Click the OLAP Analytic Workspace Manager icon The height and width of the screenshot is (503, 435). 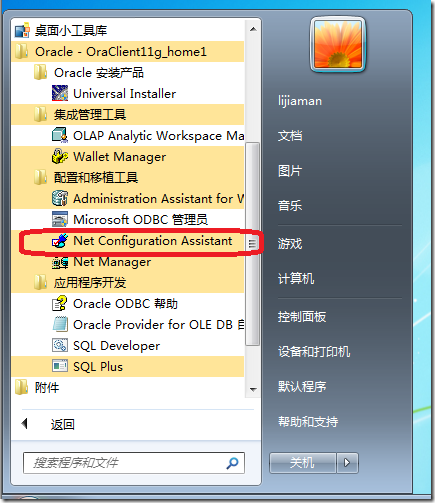coord(60,135)
